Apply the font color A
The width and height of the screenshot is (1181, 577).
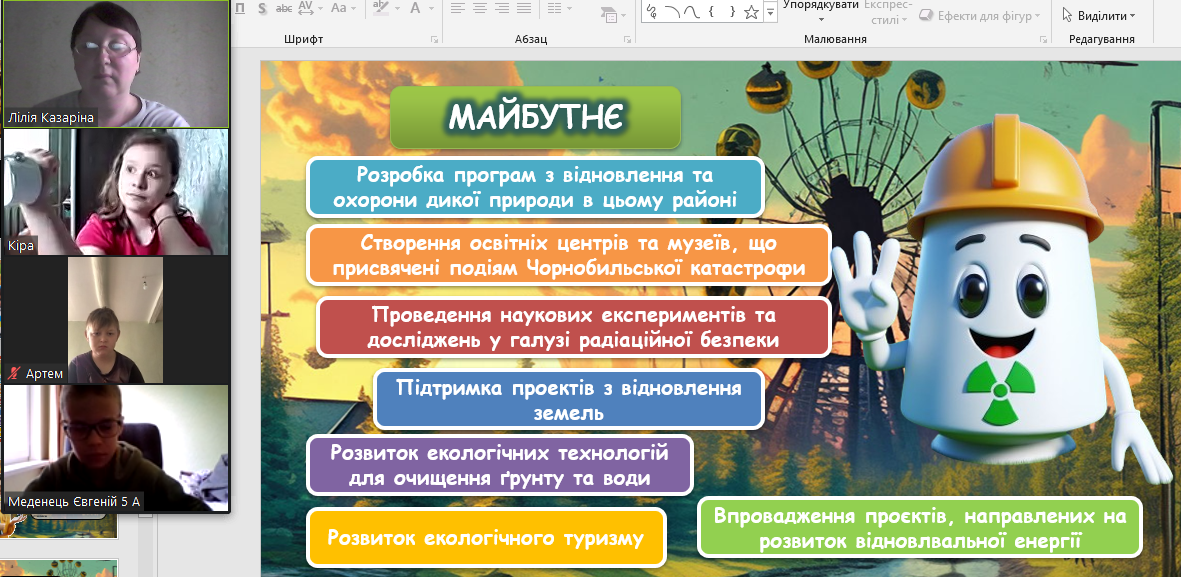tap(415, 8)
